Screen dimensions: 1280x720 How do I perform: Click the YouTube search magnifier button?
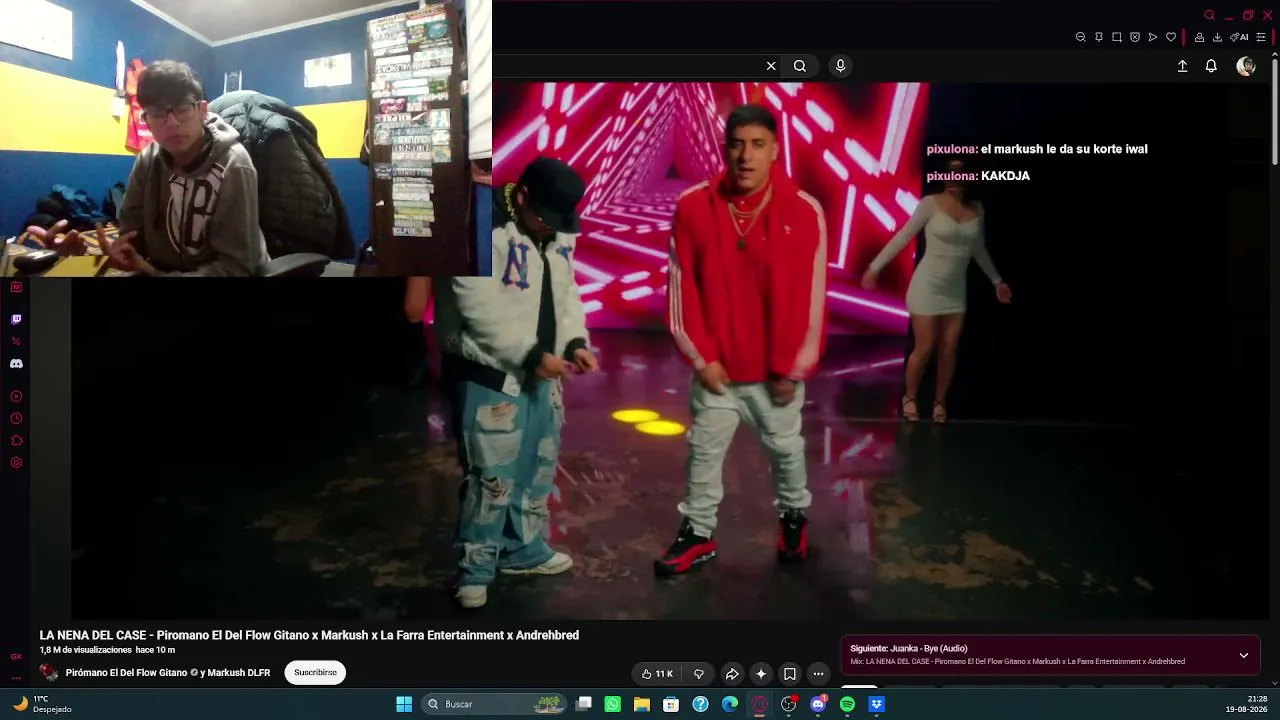pos(800,66)
